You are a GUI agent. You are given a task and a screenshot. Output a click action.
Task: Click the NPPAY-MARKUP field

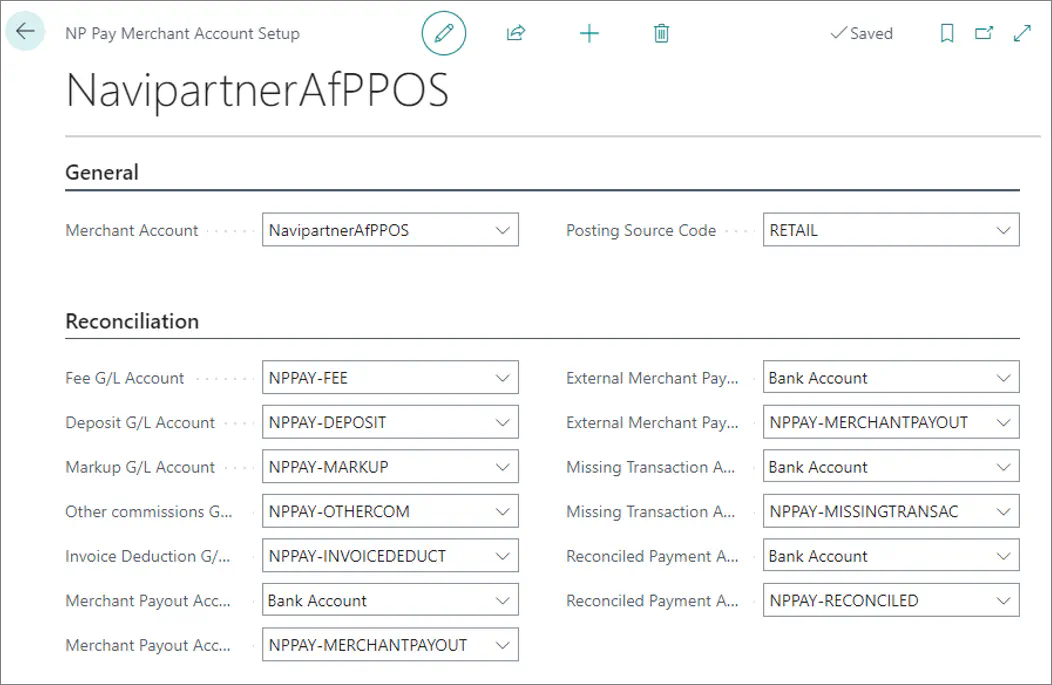click(390, 467)
